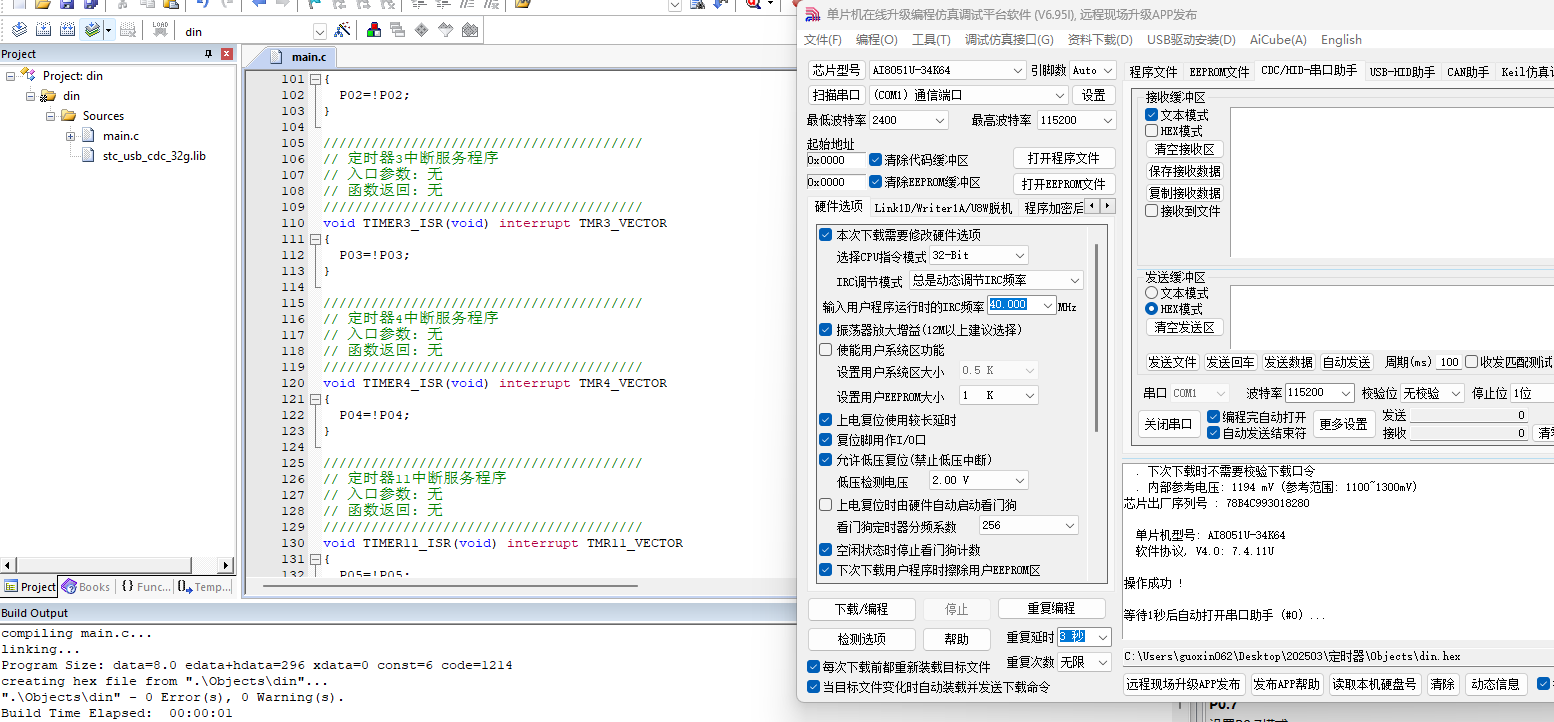Screen dimensions: 1554x722
Task: Close the Project panel with red X
Action: pos(227,54)
